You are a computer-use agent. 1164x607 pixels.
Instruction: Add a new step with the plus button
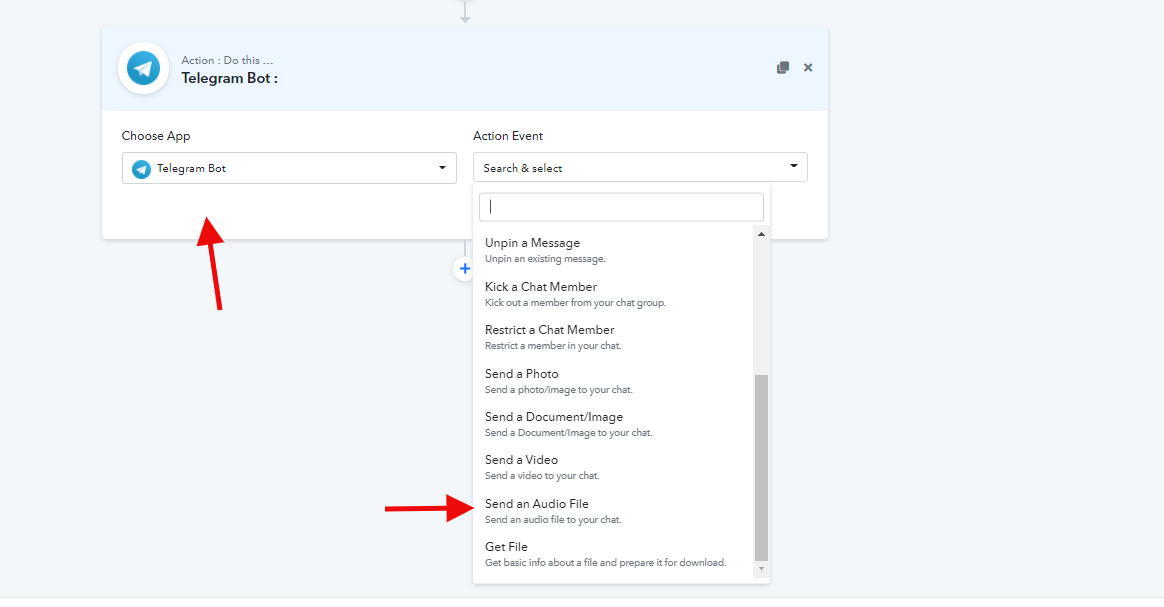[x=464, y=268]
